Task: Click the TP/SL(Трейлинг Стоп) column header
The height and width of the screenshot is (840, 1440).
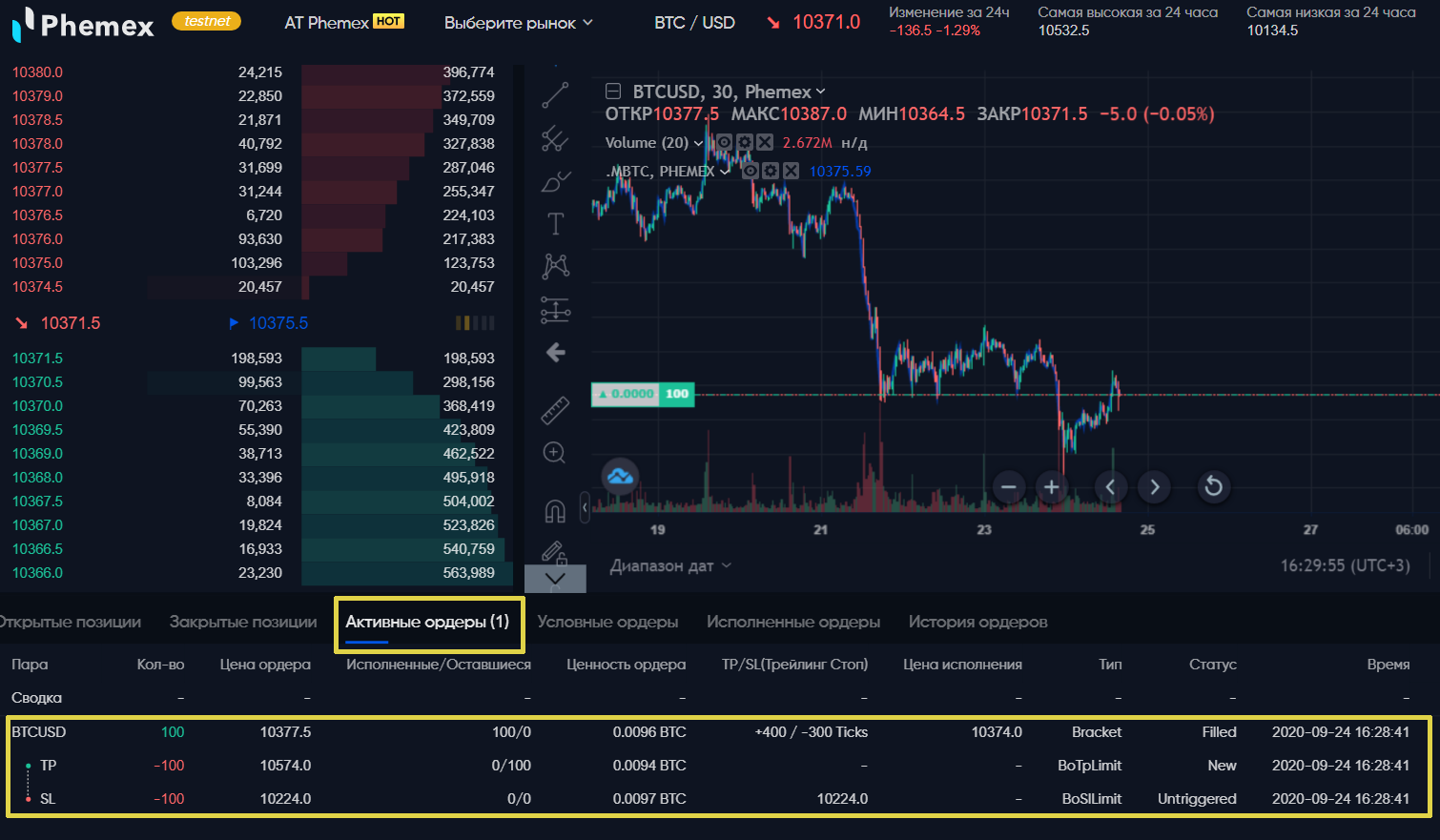Action: pyautogui.click(x=794, y=665)
